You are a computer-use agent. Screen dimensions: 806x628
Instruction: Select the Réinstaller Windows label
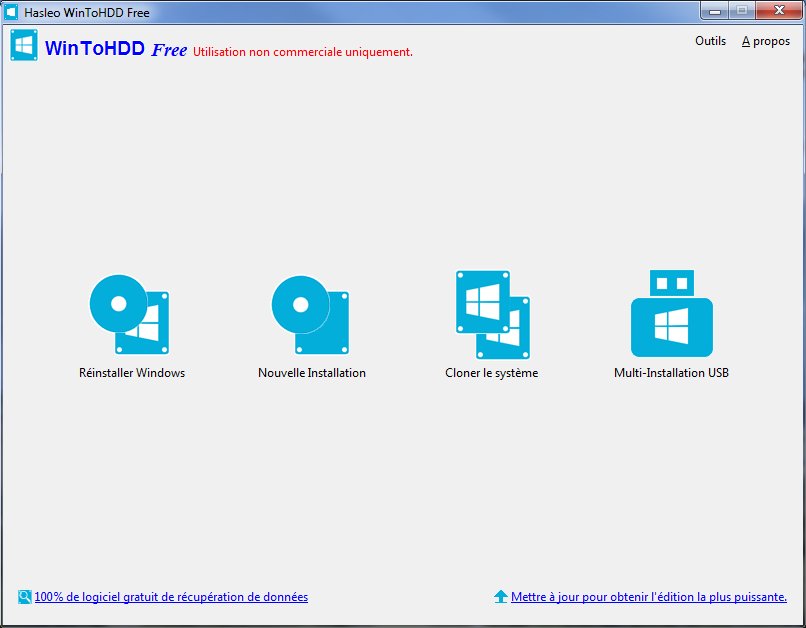tap(132, 373)
